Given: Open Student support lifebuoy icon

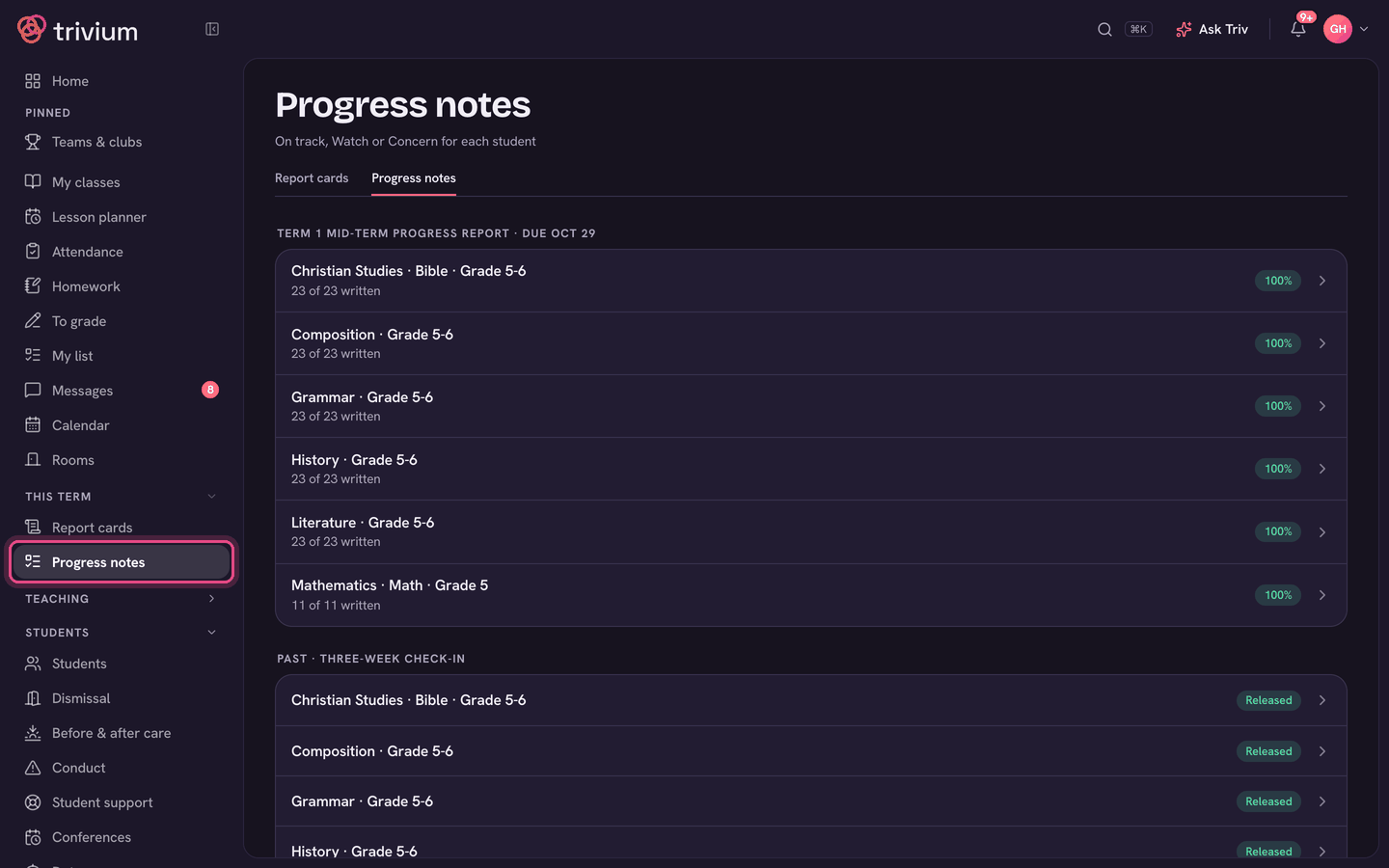Looking at the screenshot, I should 33,802.
